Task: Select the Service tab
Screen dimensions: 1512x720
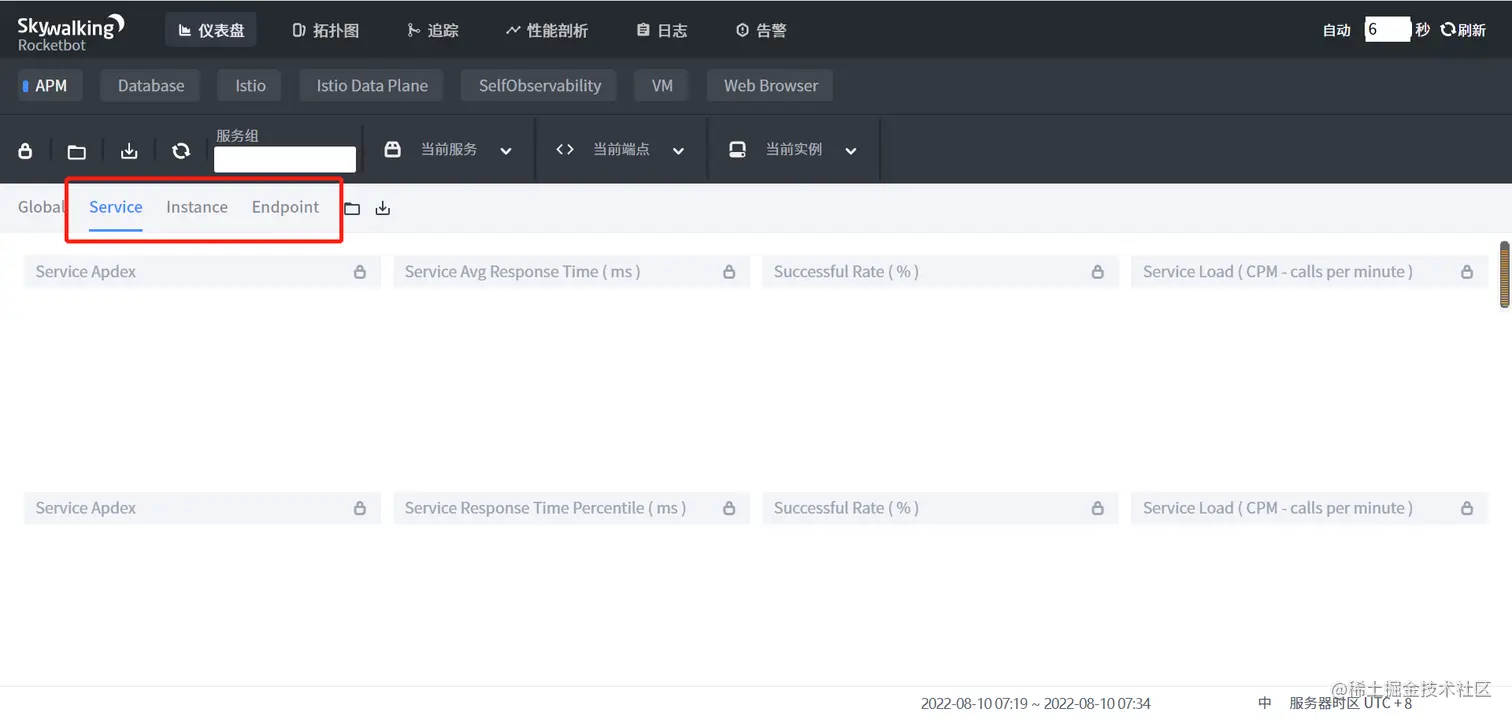Action: tap(116, 207)
